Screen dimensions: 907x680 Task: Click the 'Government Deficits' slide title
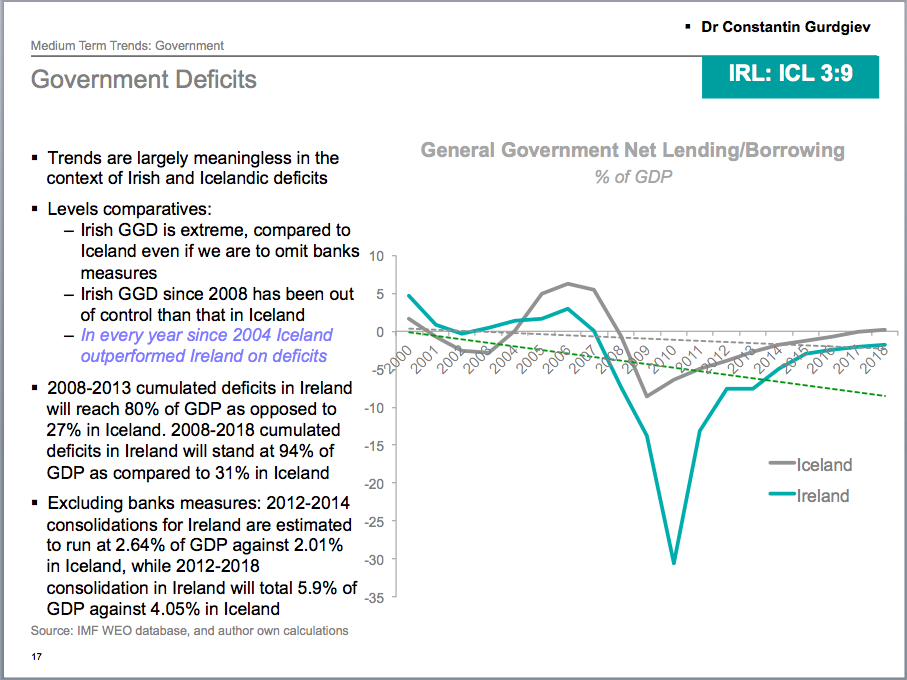143,79
